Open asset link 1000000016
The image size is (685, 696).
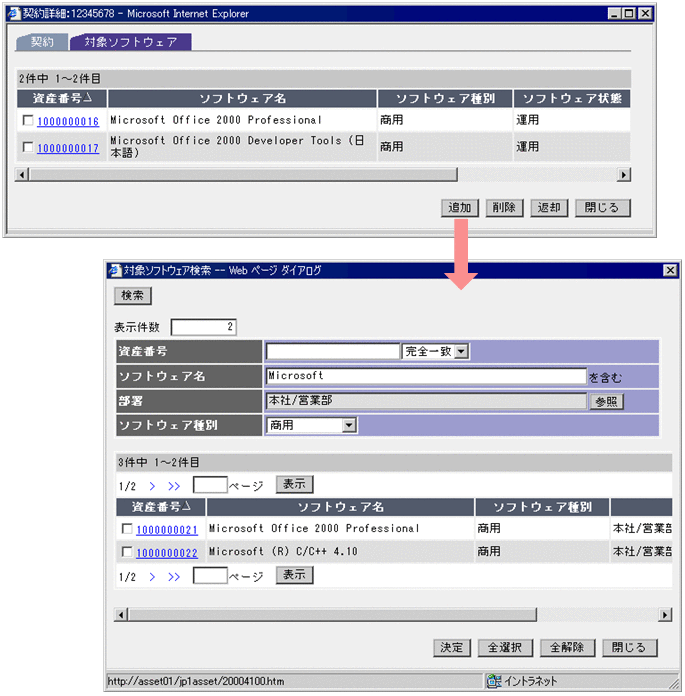tap(68, 121)
